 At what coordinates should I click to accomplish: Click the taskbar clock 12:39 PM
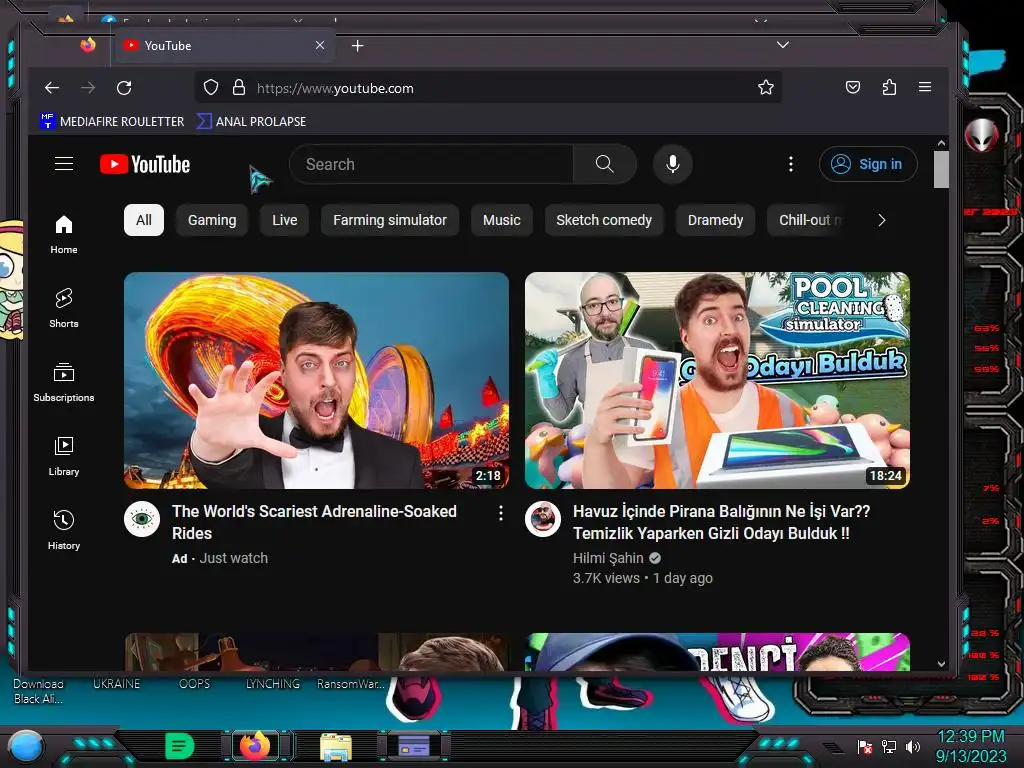point(971,737)
